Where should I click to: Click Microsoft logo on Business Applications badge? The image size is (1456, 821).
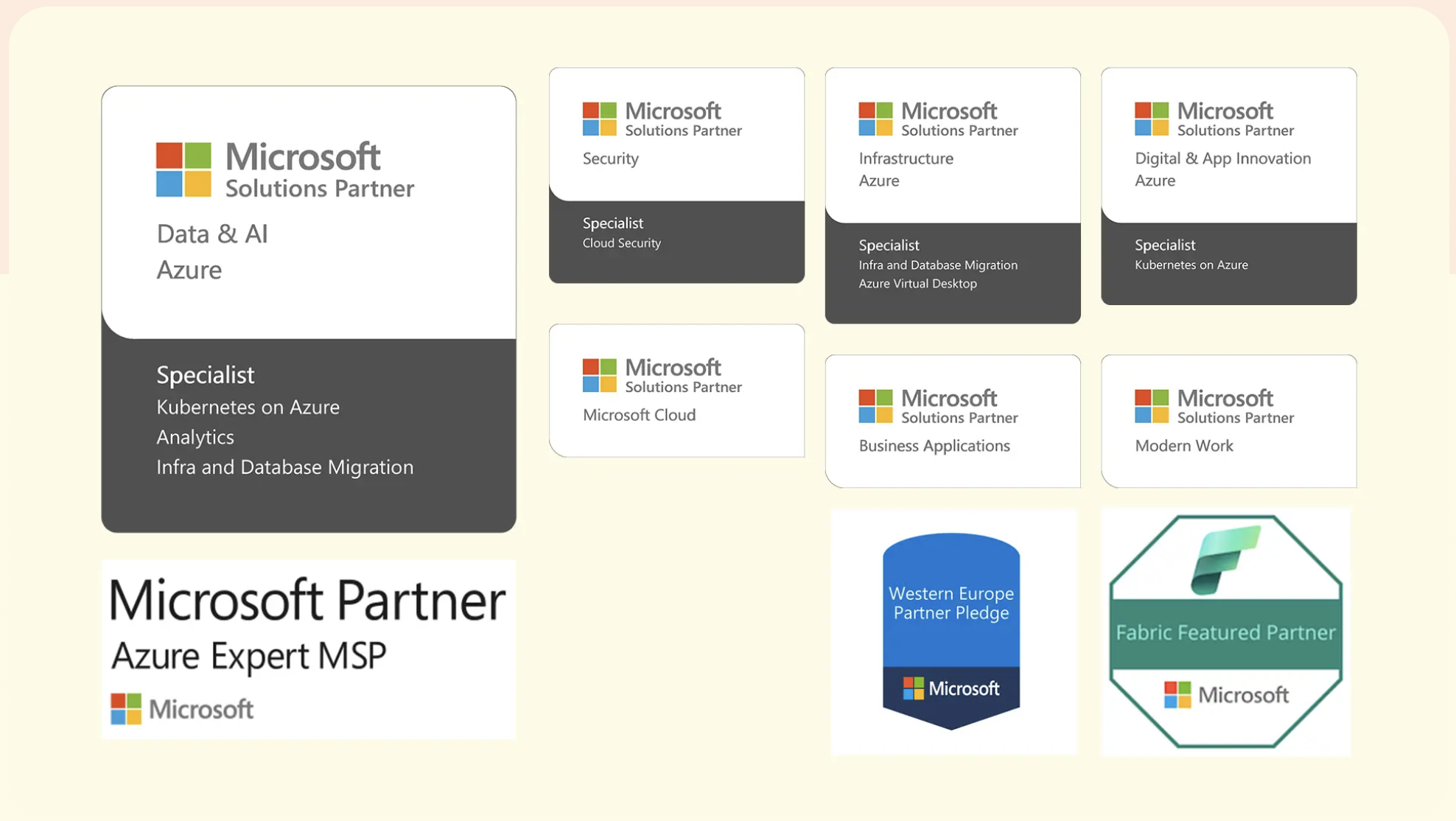875,406
